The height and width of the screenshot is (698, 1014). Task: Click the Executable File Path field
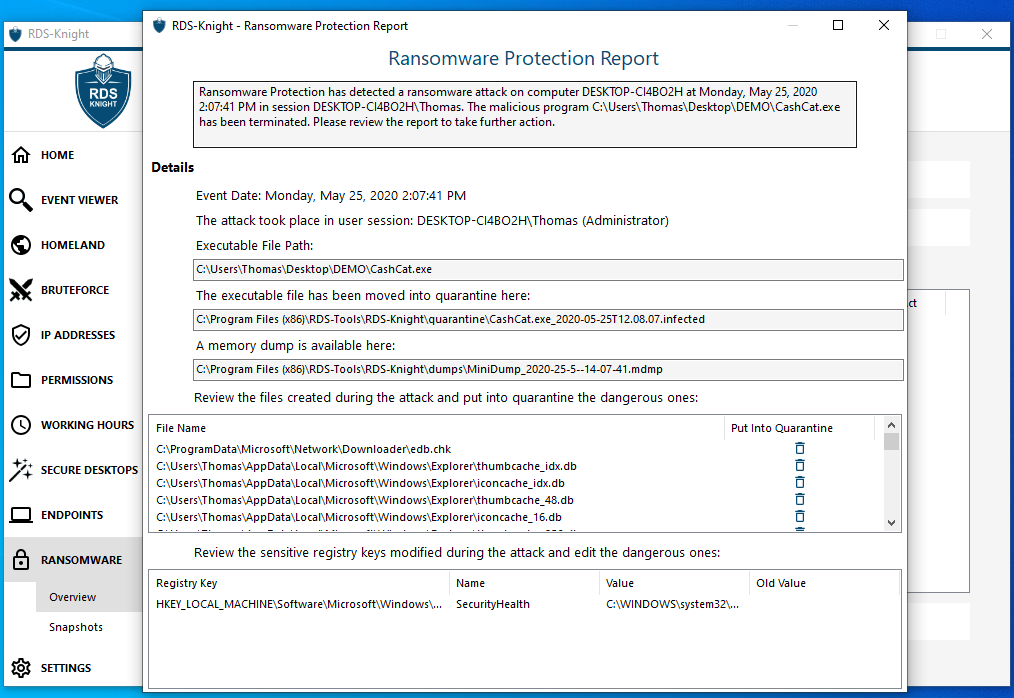[x=548, y=270]
